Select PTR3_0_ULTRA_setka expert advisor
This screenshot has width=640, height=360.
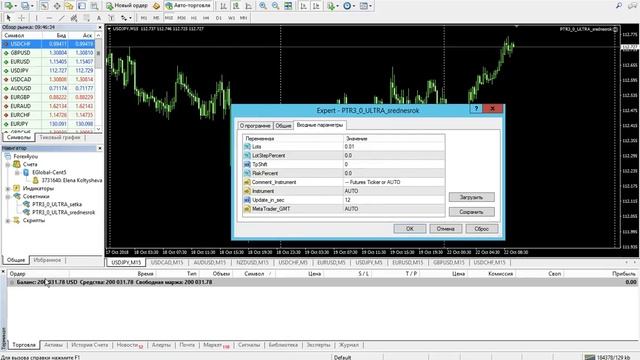tap(57, 204)
